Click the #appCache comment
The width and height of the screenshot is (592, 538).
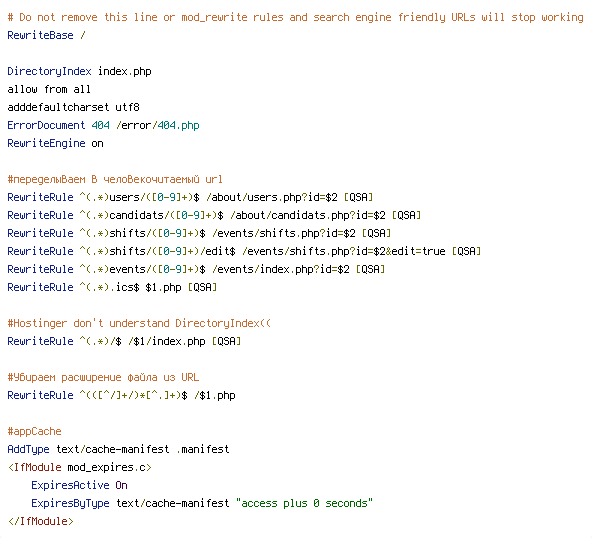[x=34, y=431]
